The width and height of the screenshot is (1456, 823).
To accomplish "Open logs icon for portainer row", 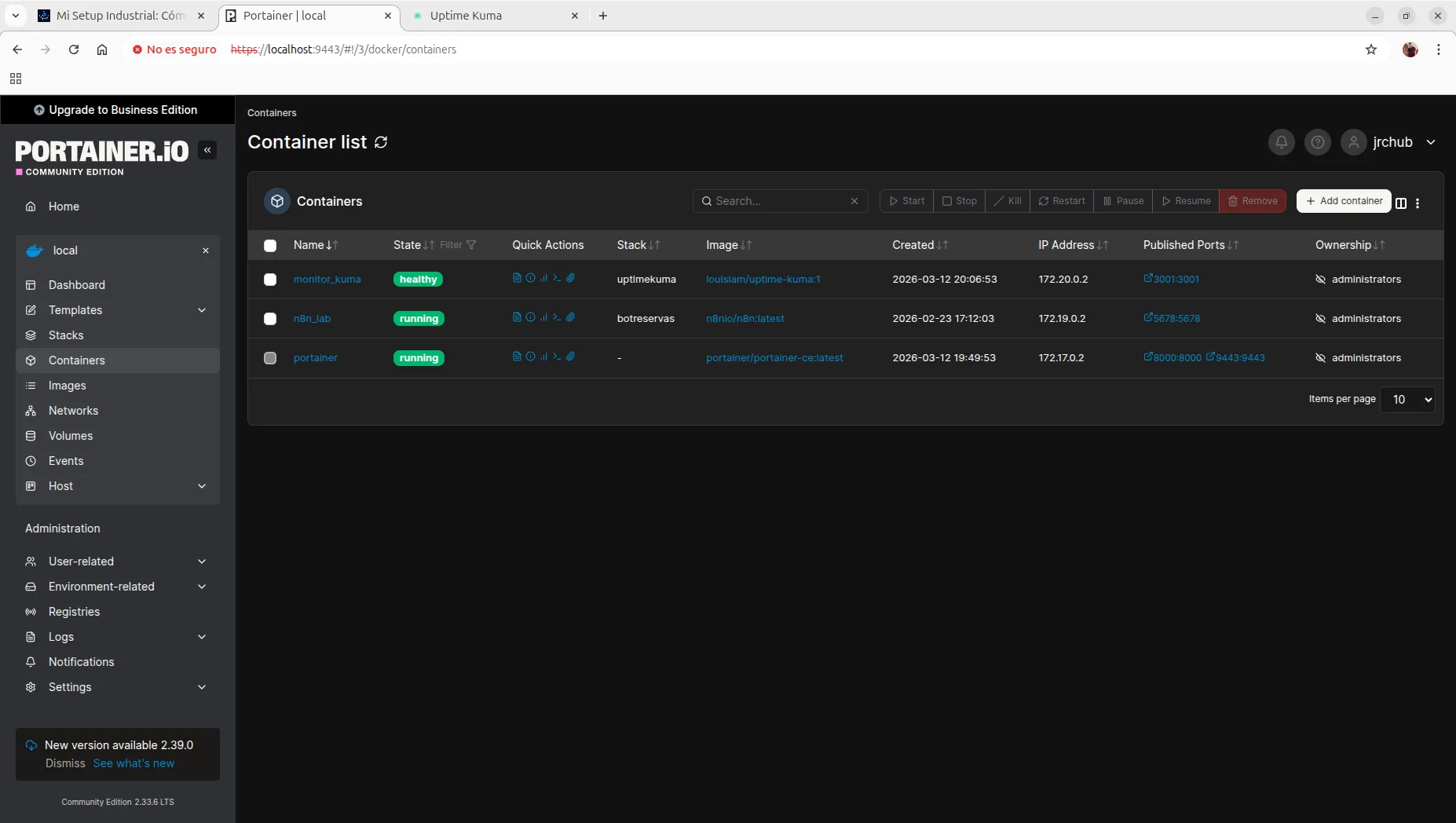I will click(517, 357).
